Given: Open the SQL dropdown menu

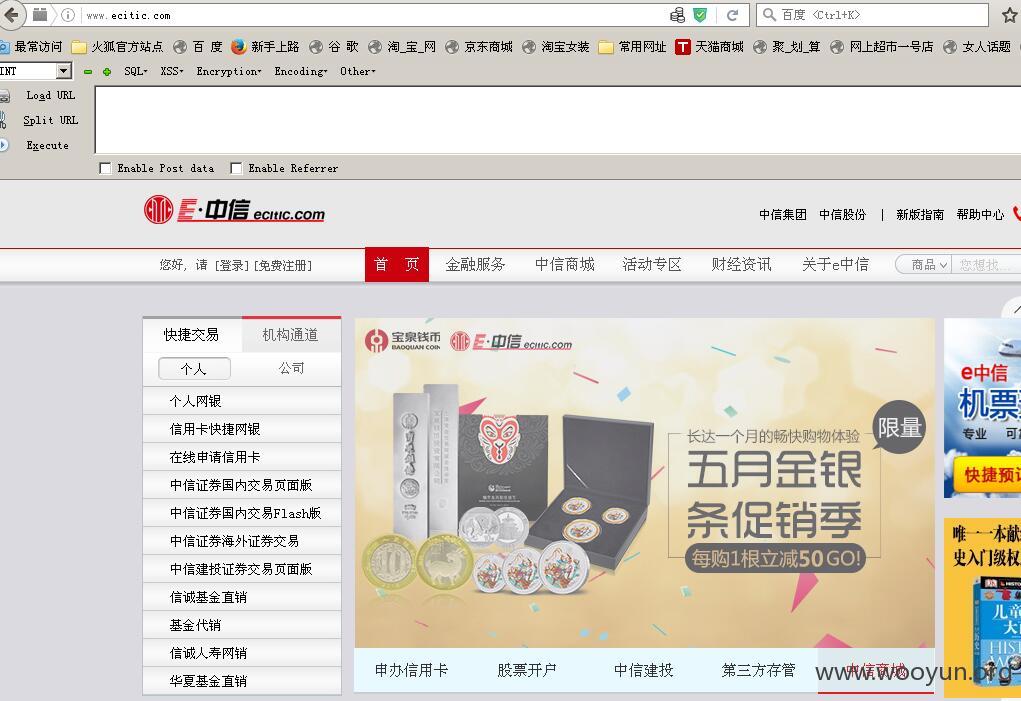Looking at the screenshot, I should 135,71.
